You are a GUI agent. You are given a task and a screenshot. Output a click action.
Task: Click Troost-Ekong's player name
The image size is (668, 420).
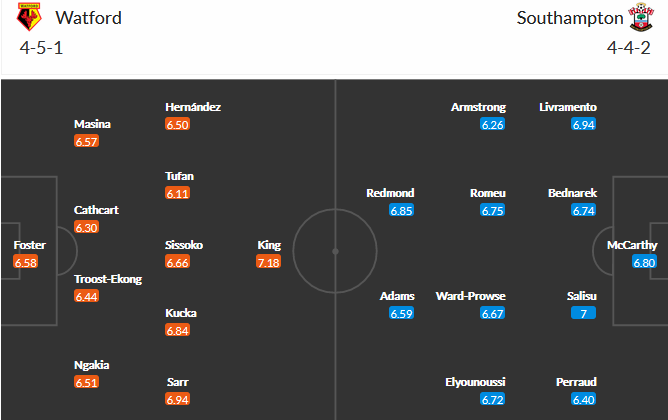108,279
